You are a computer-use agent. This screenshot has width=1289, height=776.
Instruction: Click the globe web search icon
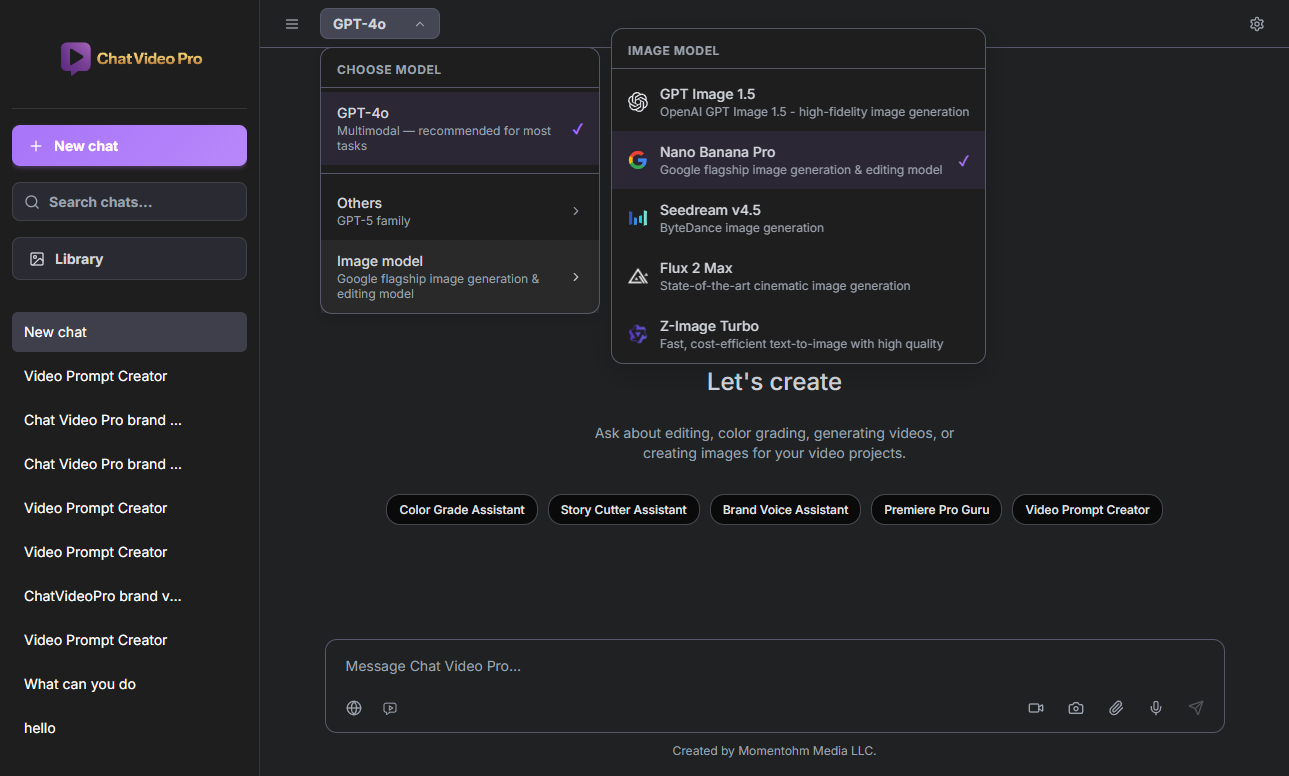[x=354, y=708]
